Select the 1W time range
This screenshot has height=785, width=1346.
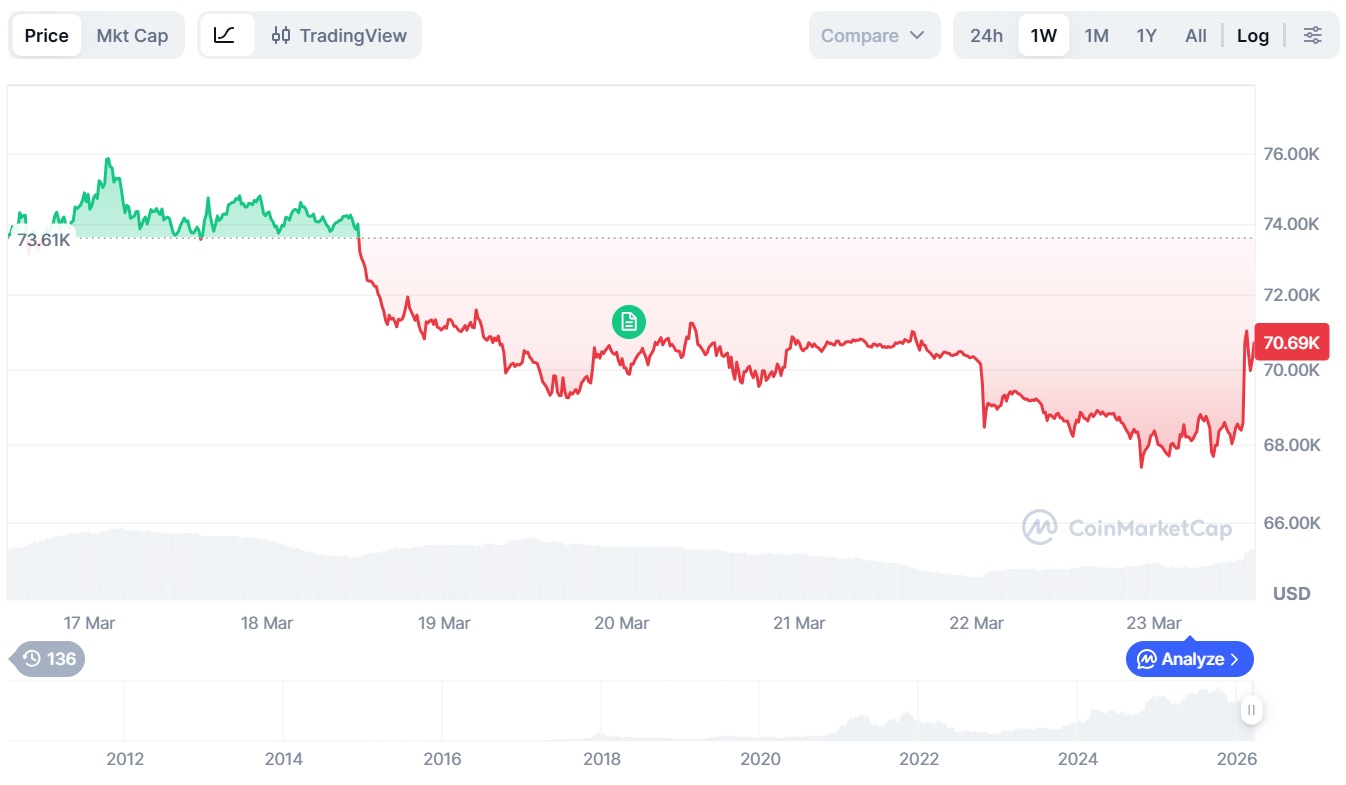1043,36
